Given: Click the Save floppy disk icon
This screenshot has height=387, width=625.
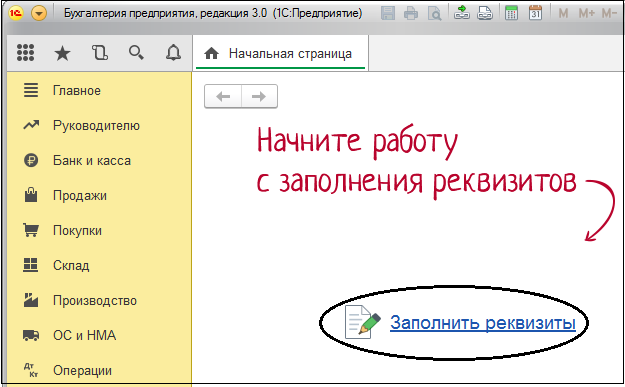Looking at the screenshot, I should point(388,13).
